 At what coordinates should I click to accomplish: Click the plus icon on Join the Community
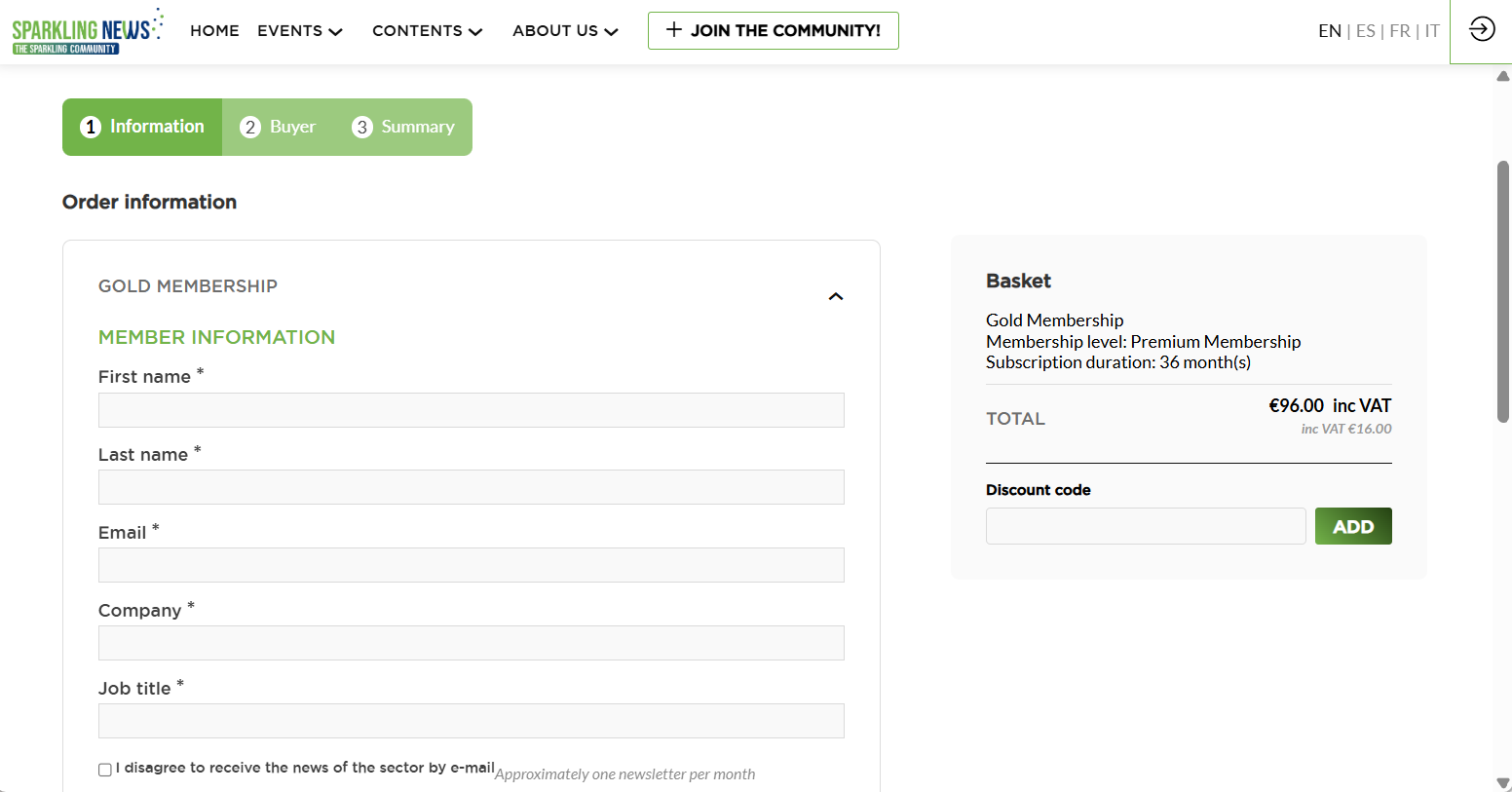coord(673,30)
